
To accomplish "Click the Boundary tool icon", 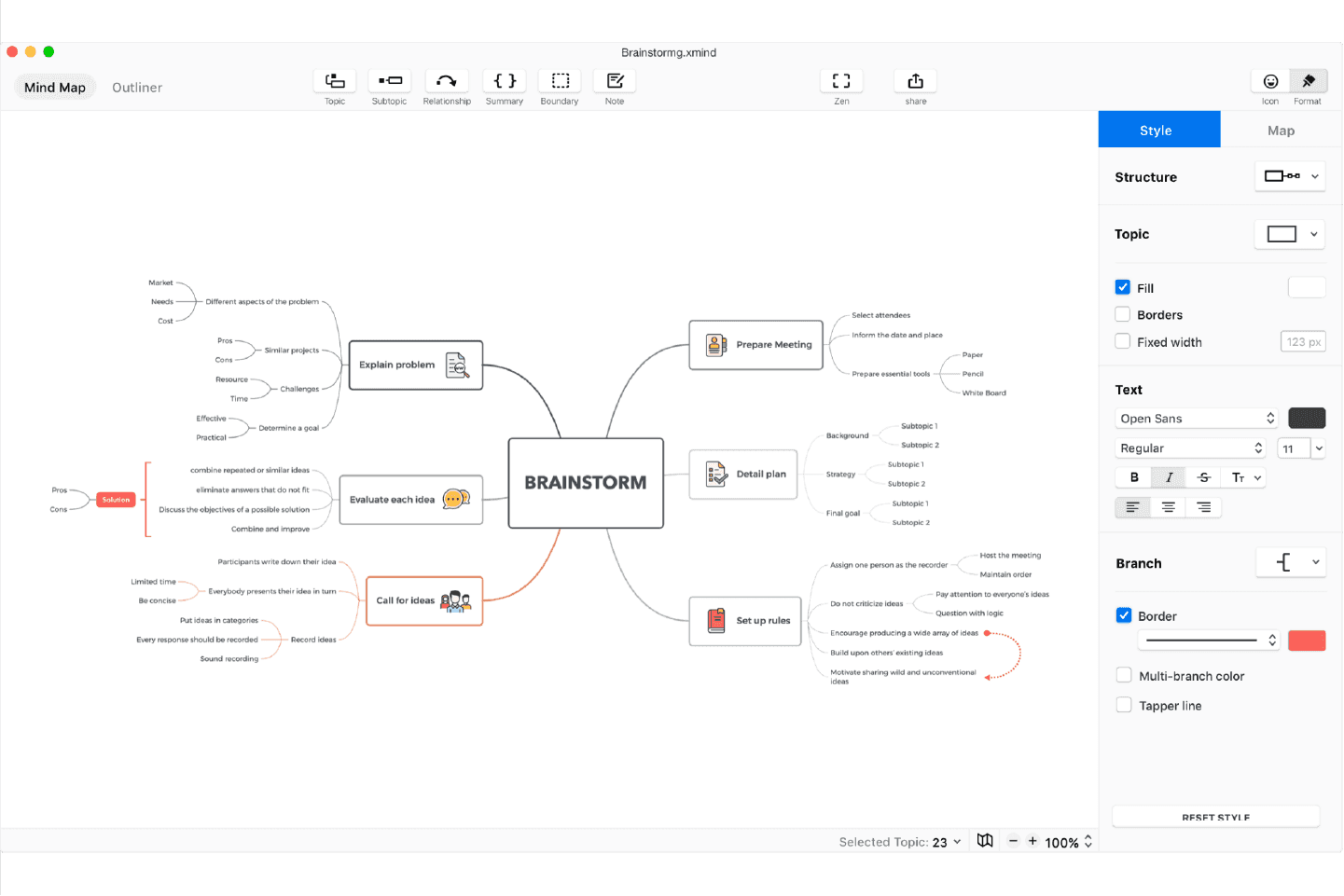I will (560, 81).
